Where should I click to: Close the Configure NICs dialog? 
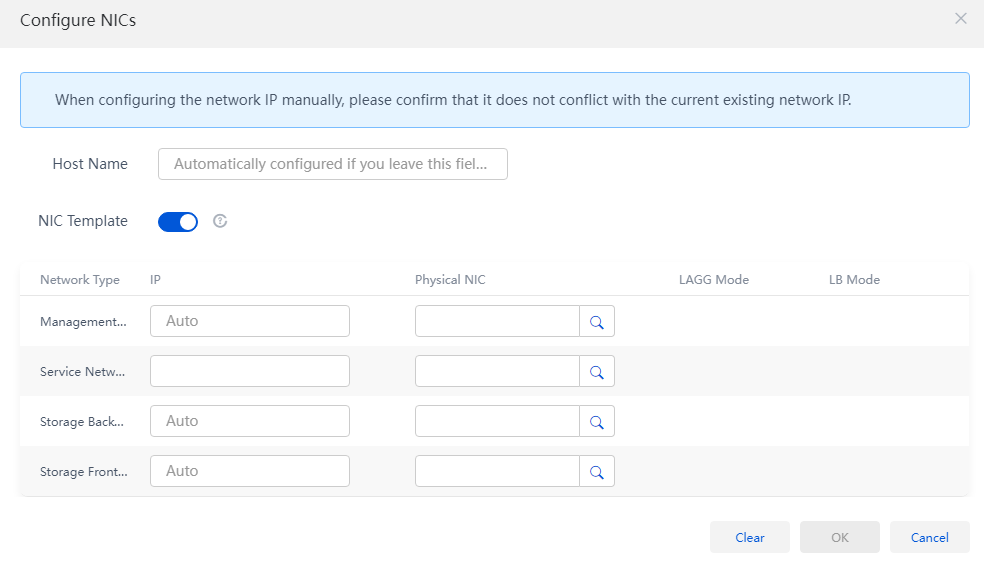(x=961, y=19)
